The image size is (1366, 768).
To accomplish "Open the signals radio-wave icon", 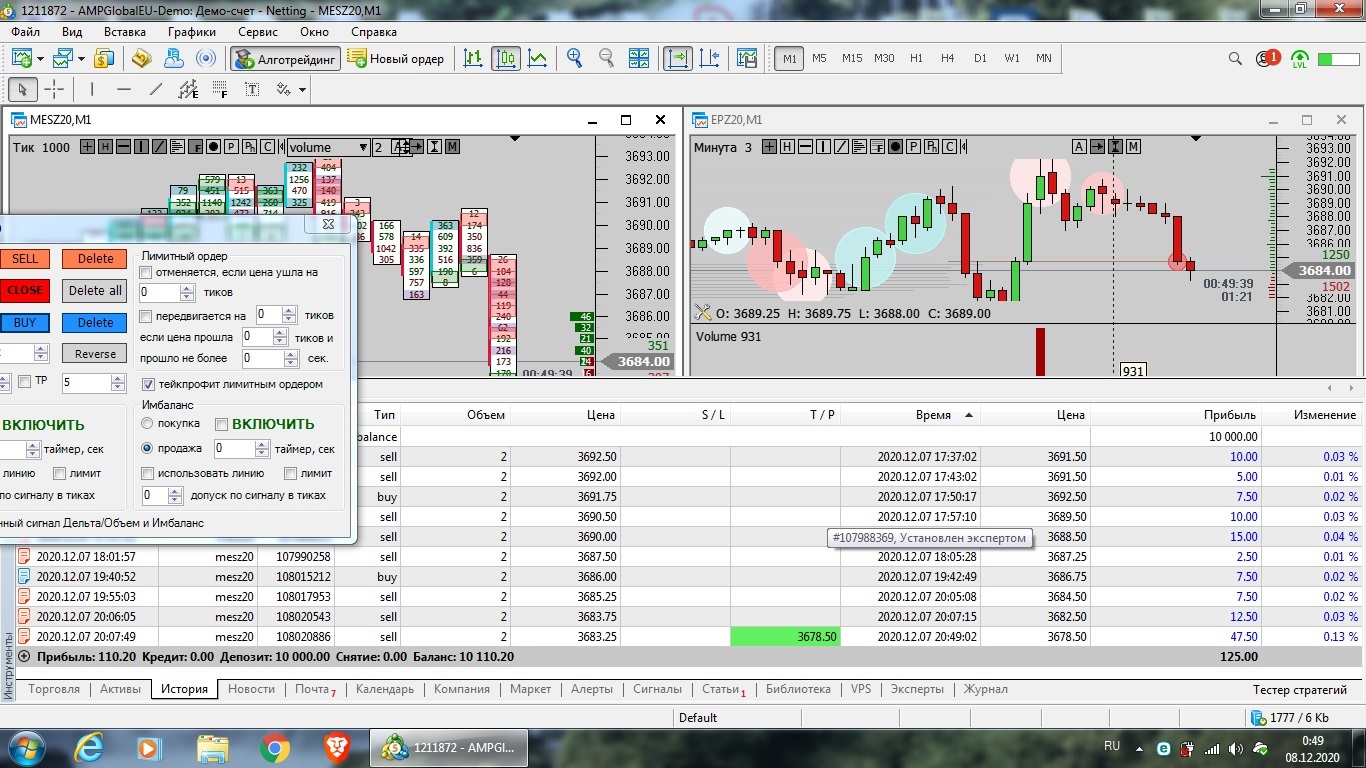I will click(x=205, y=59).
